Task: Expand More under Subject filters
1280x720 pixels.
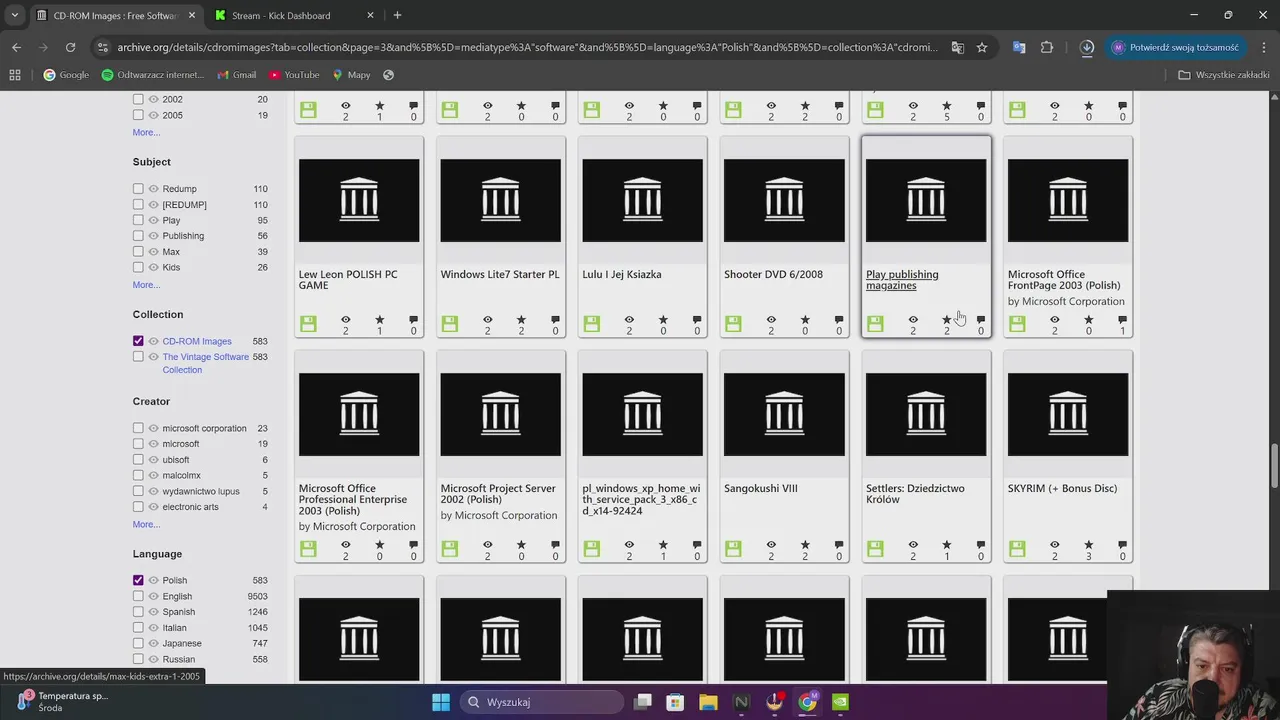Action: [146, 285]
